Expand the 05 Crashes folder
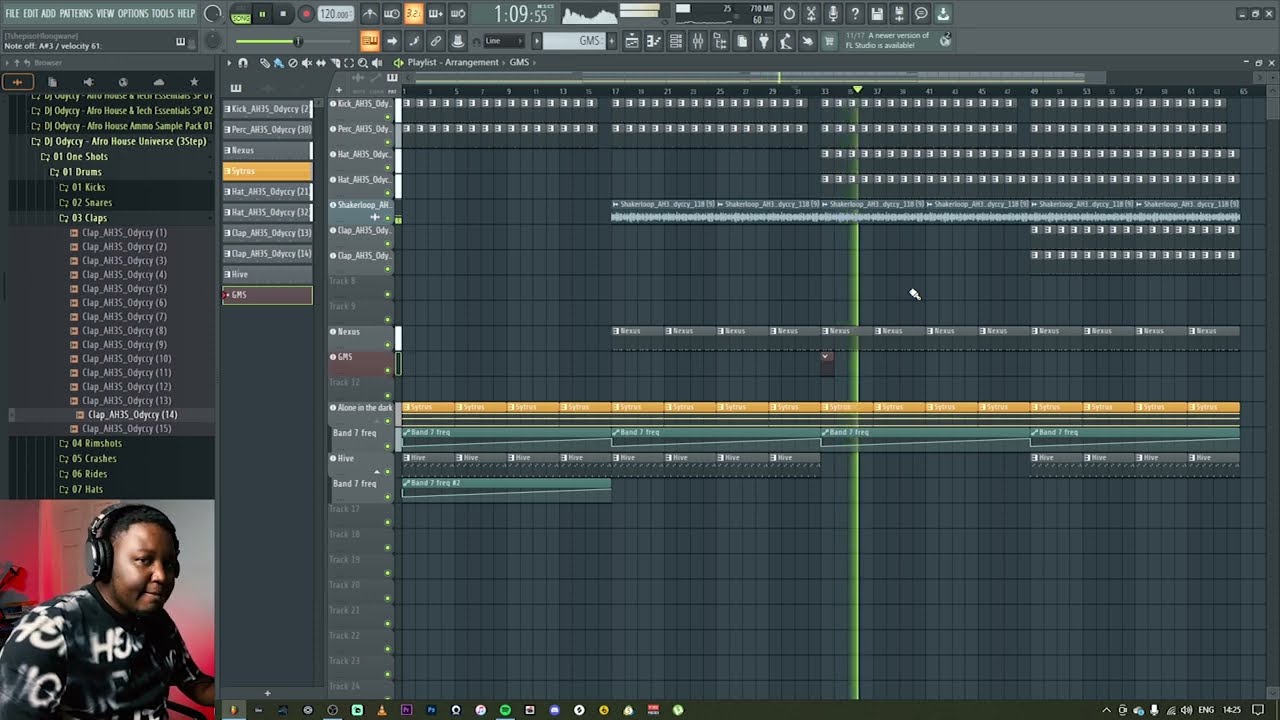Image resolution: width=1280 pixels, height=720 pixels. (x=88, y=459)
